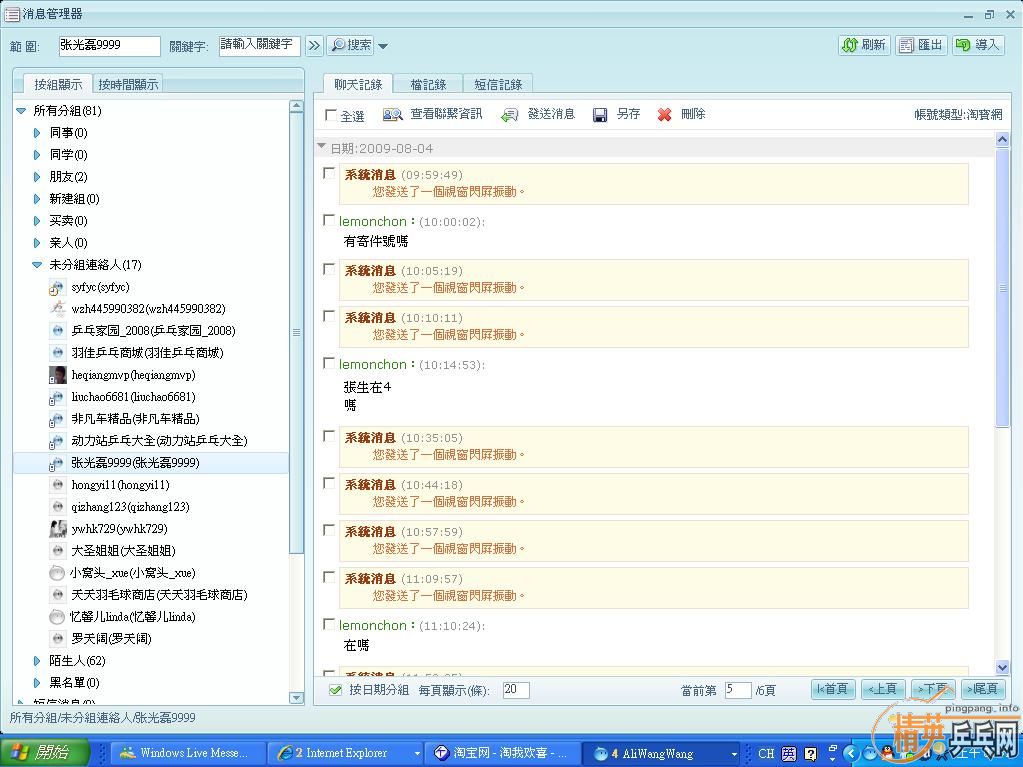Viewport: 1023px width, 767px height.
Task: Check the lemonchon message at 10:14:53
Action: [x=329, y=363]
